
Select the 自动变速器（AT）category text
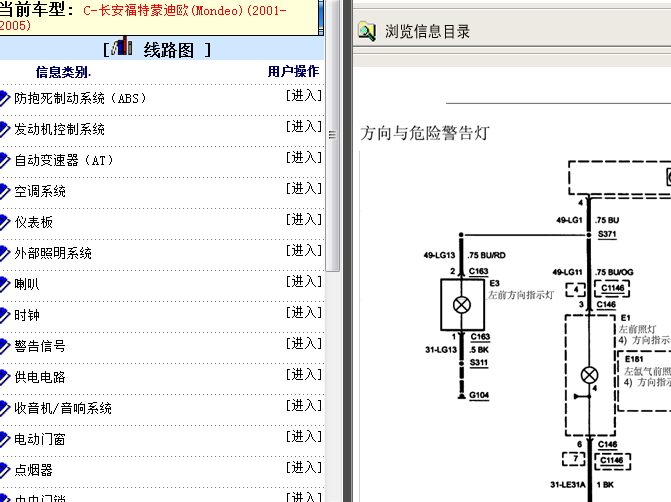tap(64, 160)
